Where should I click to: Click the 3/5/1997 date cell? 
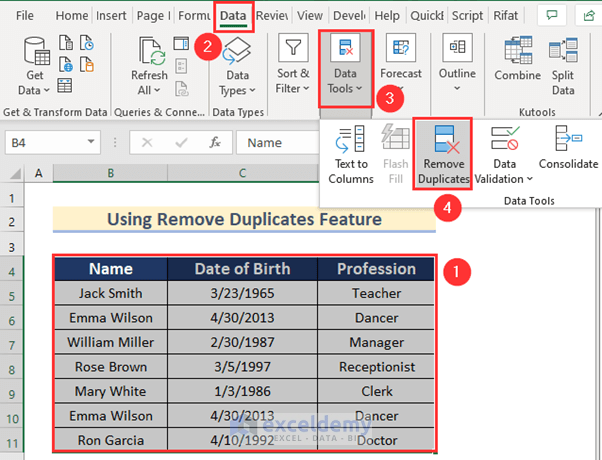coord(243,367)
